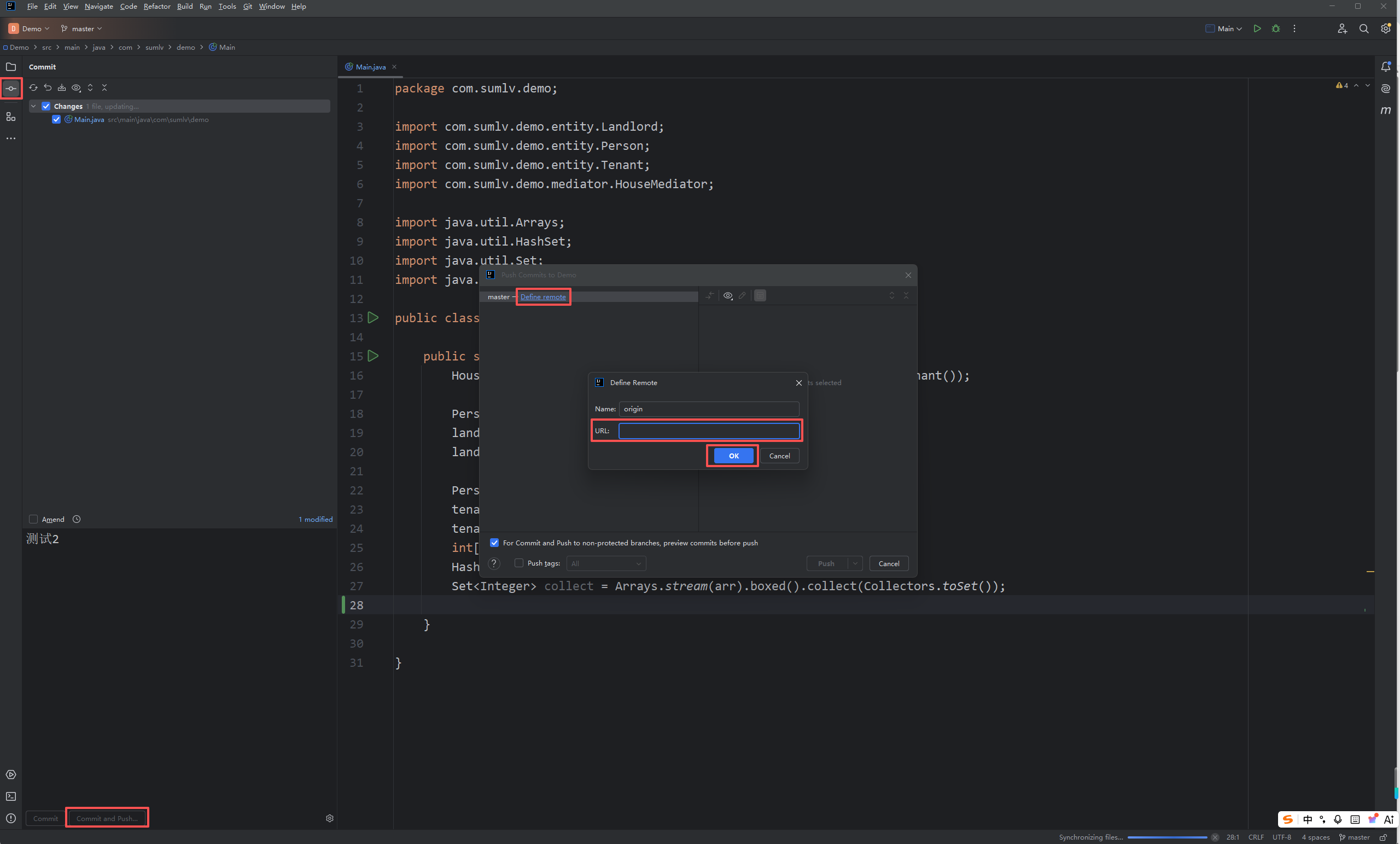Enable the Amend checkbox
This screenshot has width=1400, height=844.
click(33, 519)
